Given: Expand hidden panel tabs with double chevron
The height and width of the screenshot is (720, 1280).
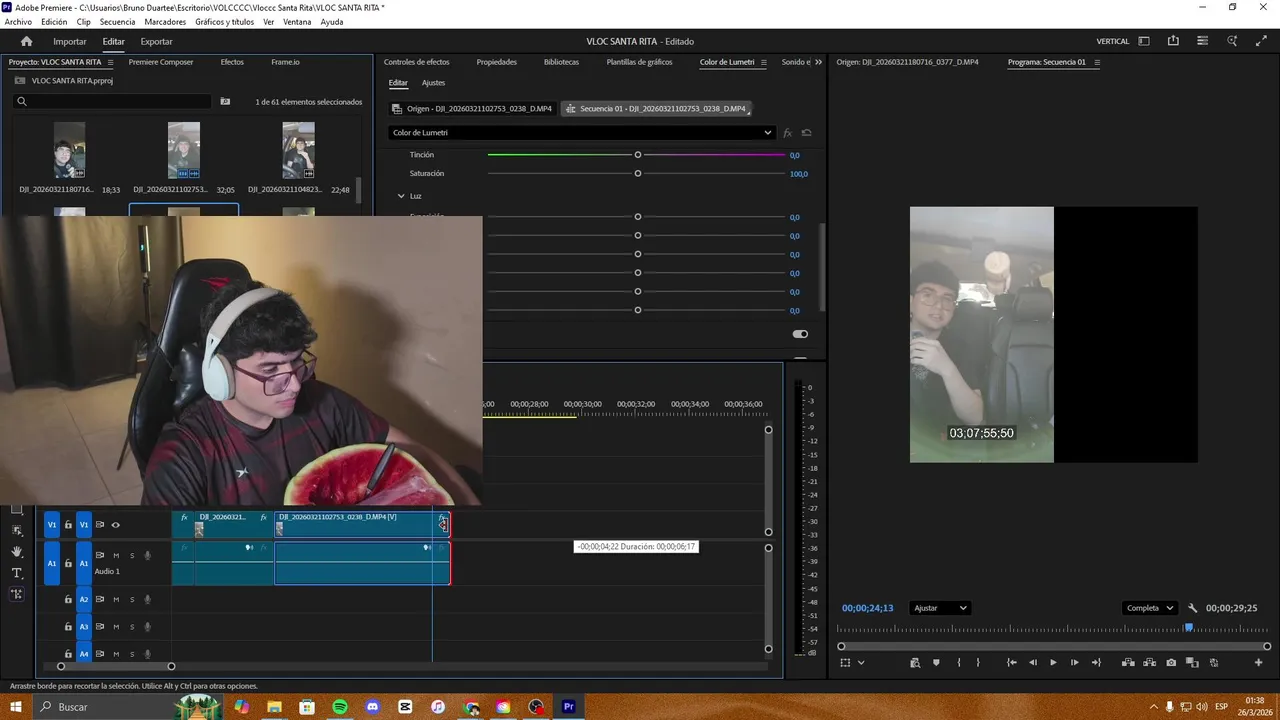Looking at the screenshot, I should point(818,62).
